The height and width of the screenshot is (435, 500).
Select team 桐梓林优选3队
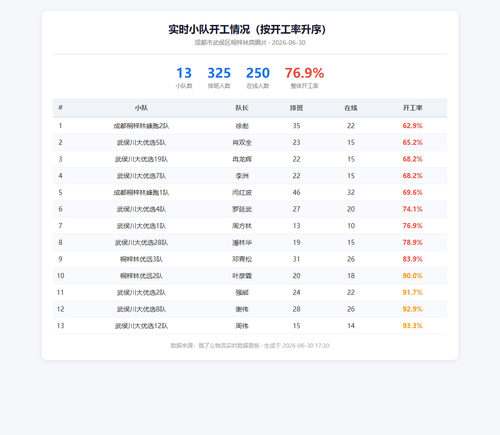141,259
